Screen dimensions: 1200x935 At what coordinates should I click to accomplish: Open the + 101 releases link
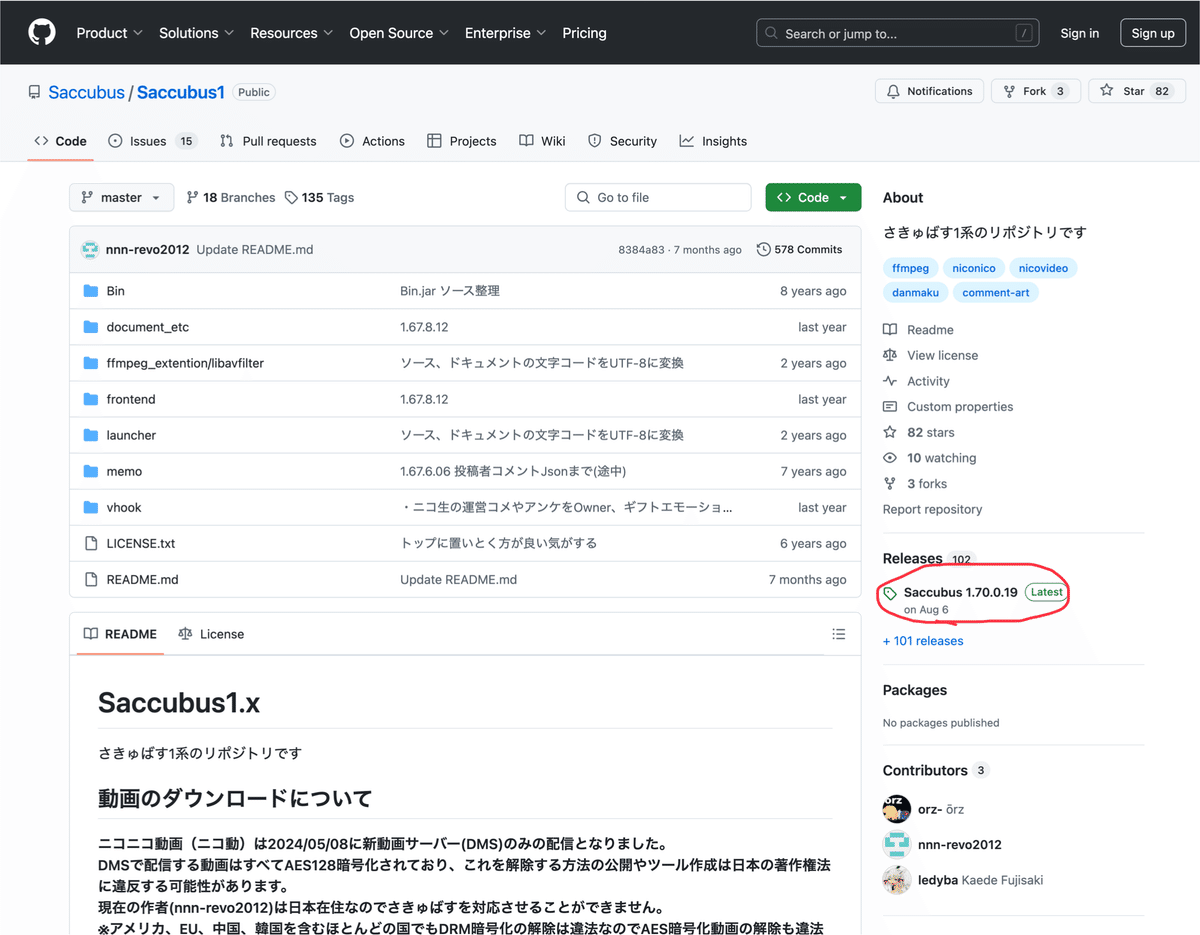click(x=923, y=641)
